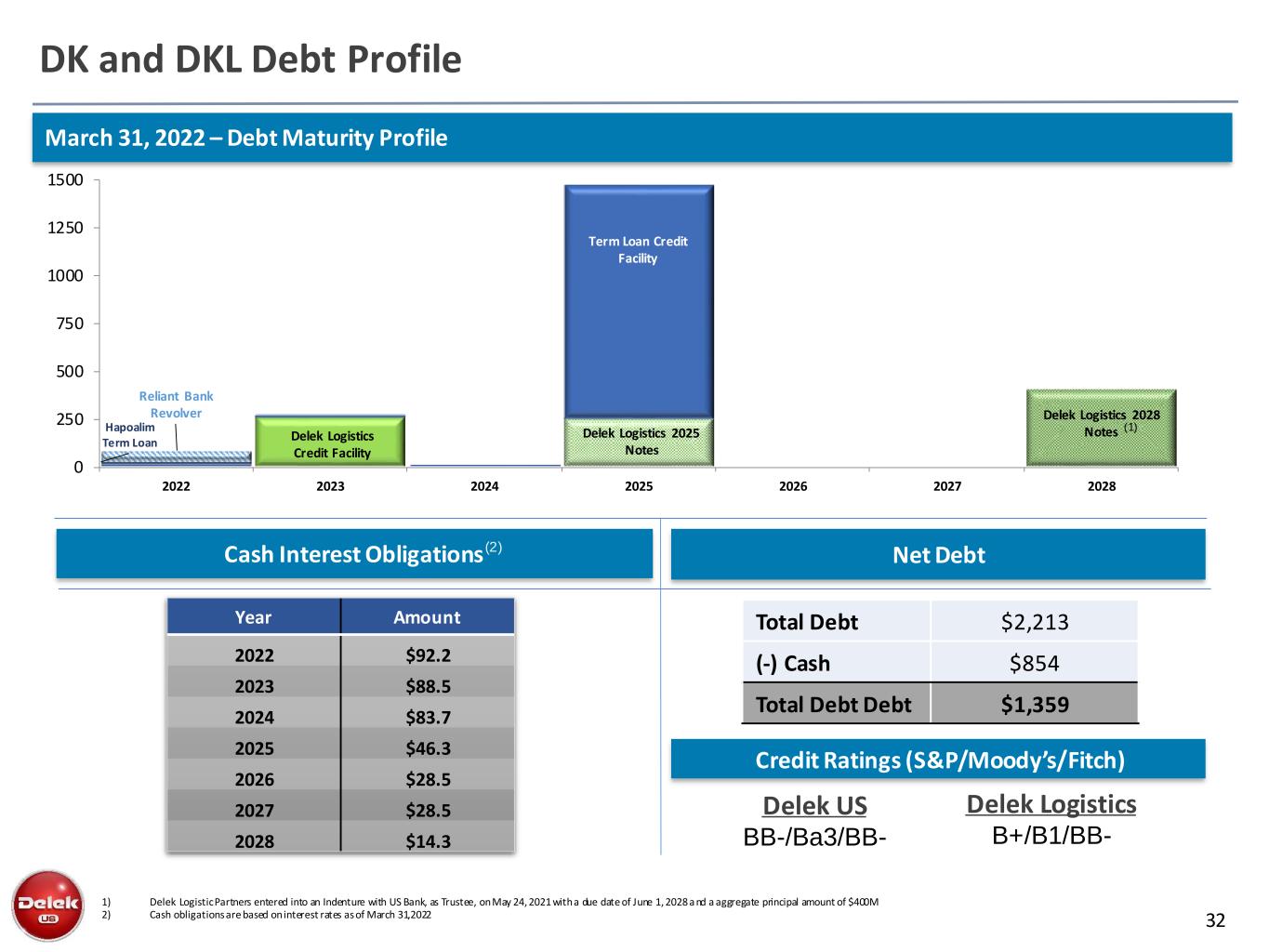This screenshot has height=952, width=1269.
Task: Click the Net Debt header banner
Action: (x=937, y=555)
